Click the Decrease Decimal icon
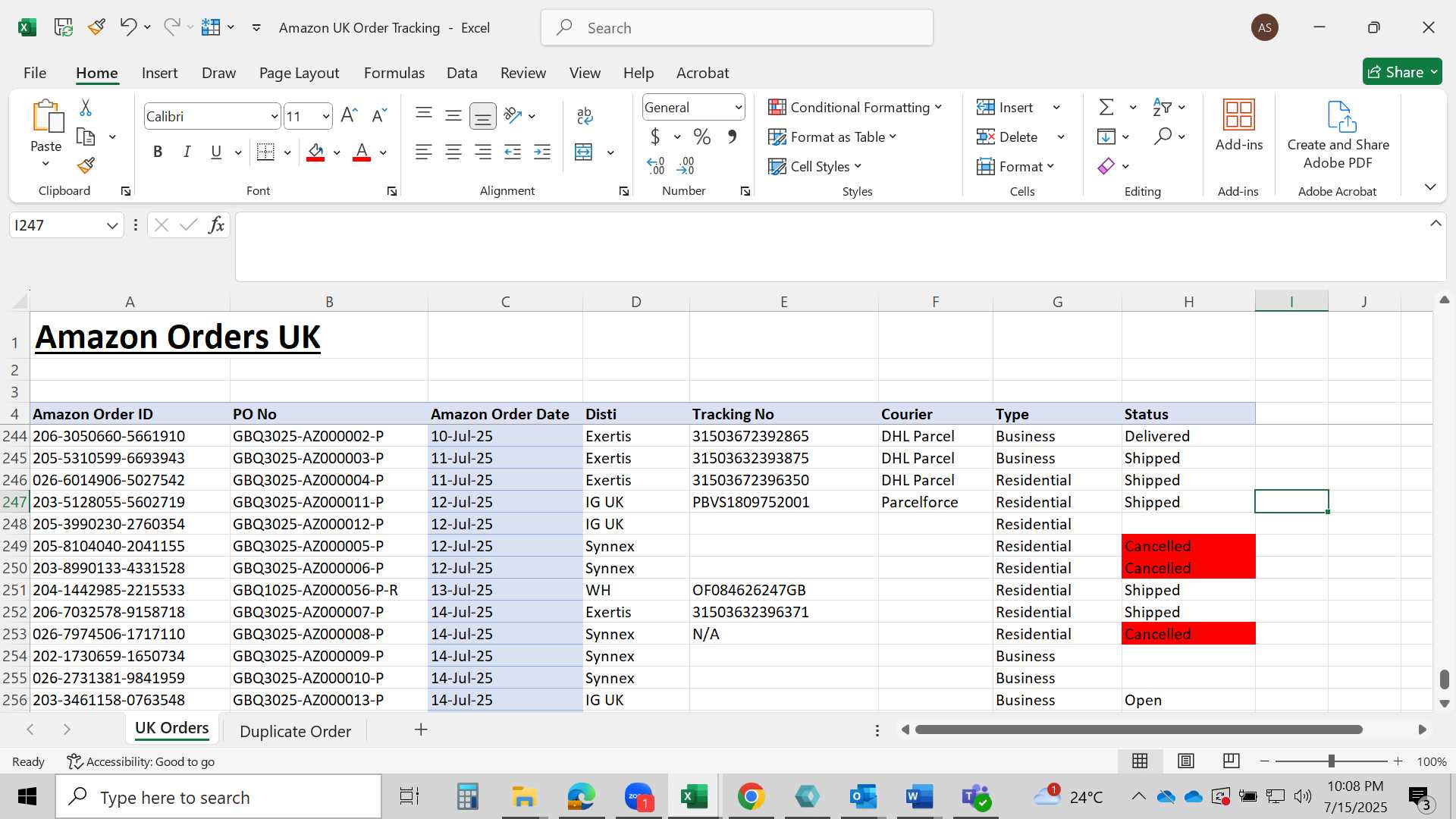The height and width of the screenshot is (819, 1456). click(686, 165)
